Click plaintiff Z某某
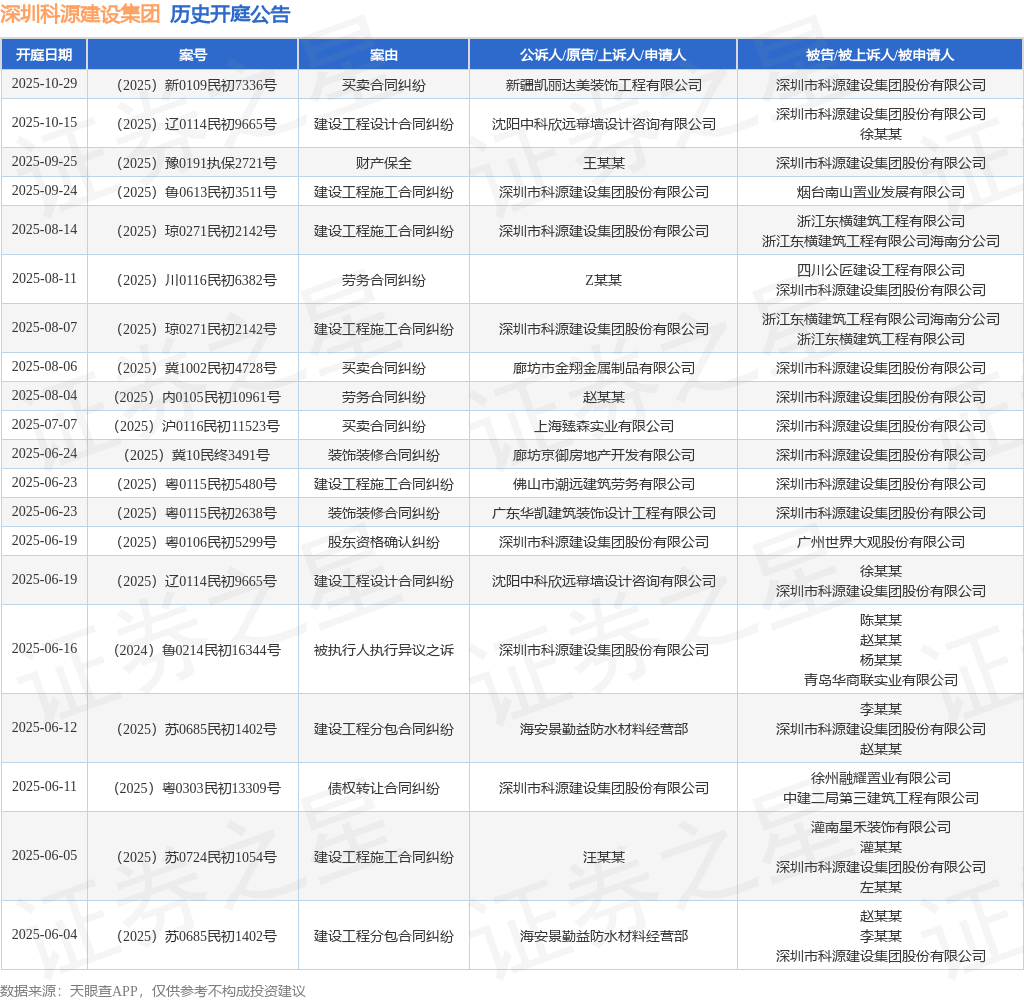1024x1000 pixels. 603,280
